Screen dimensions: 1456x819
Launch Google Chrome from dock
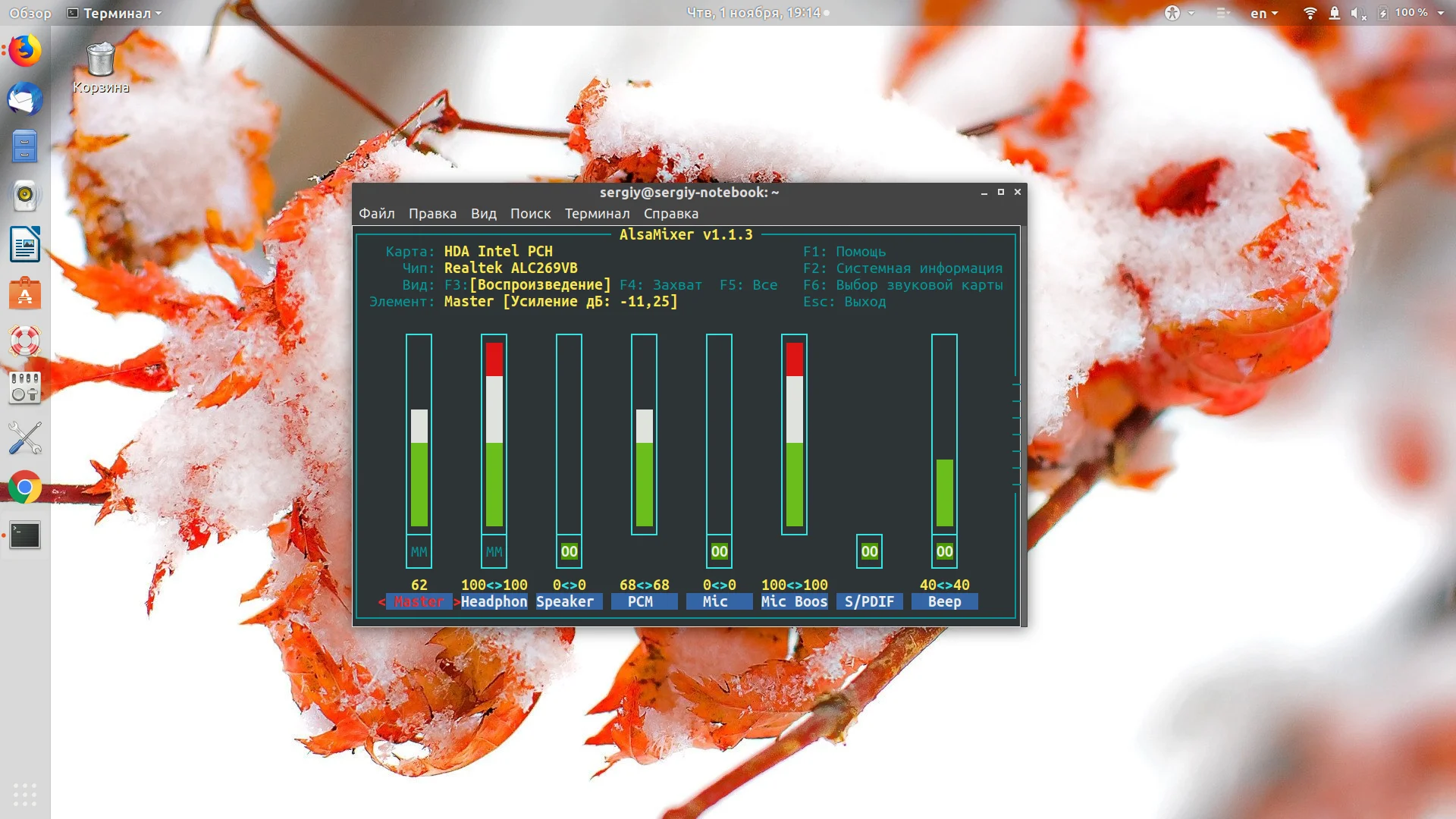click(x=25, y=488)
